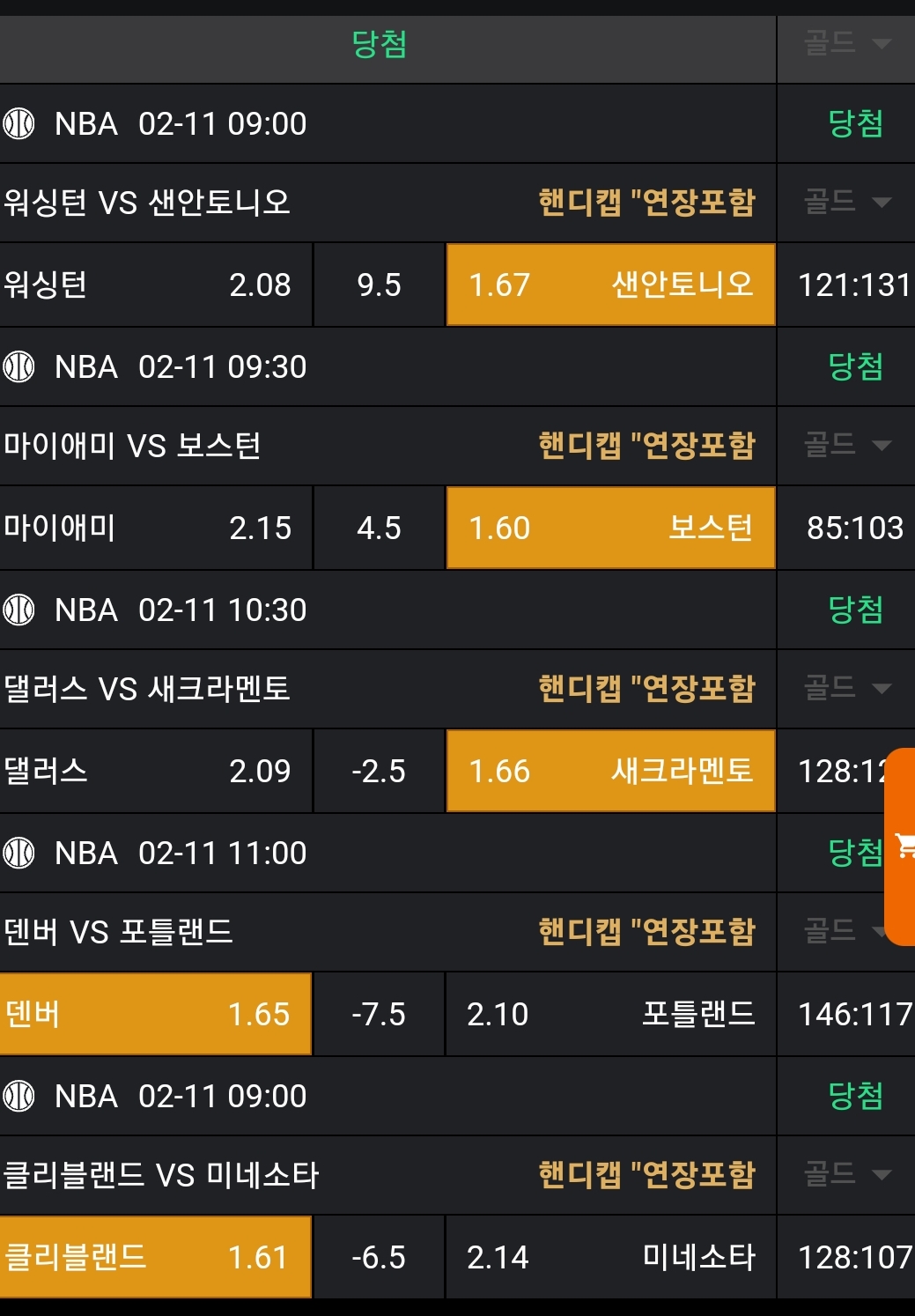Click basketball icon for Cleveland vs Minnesota game
The image size is (915, 1316).
pos(18,1097)
